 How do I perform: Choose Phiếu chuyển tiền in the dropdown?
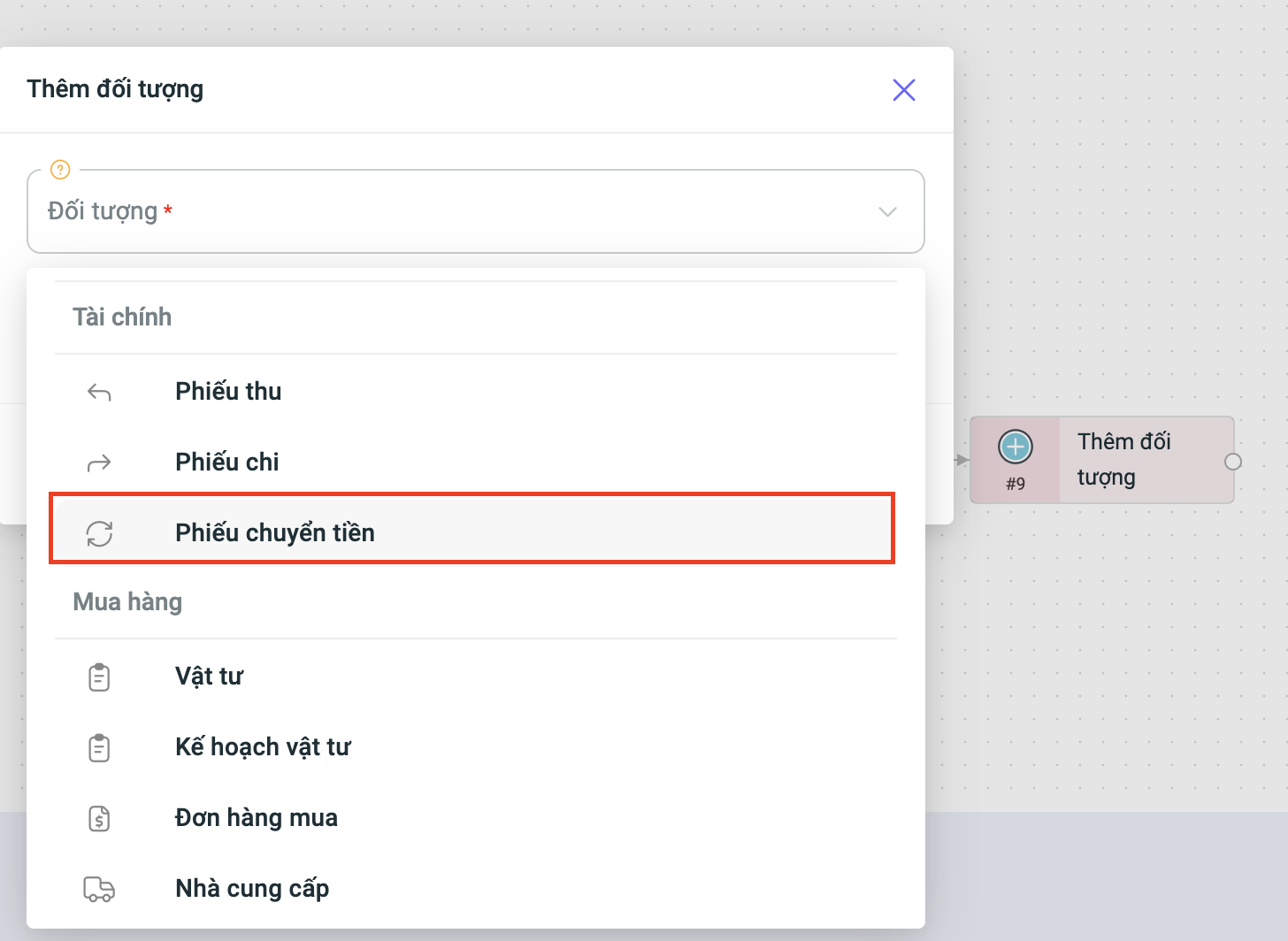click(275, 533)
